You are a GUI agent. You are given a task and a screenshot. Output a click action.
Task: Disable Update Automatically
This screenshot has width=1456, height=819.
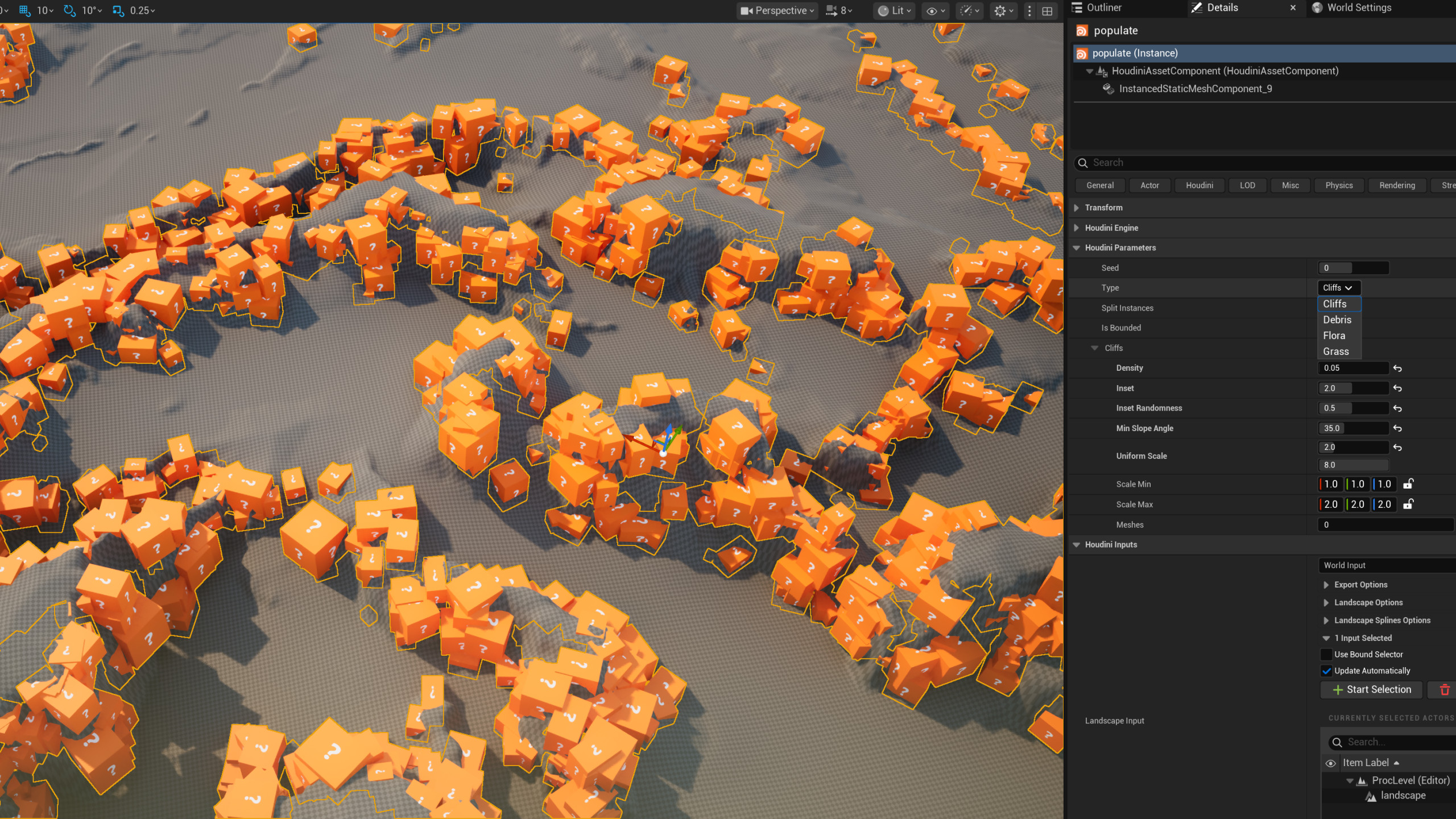pyautogui.click(x=1327, y=671)
